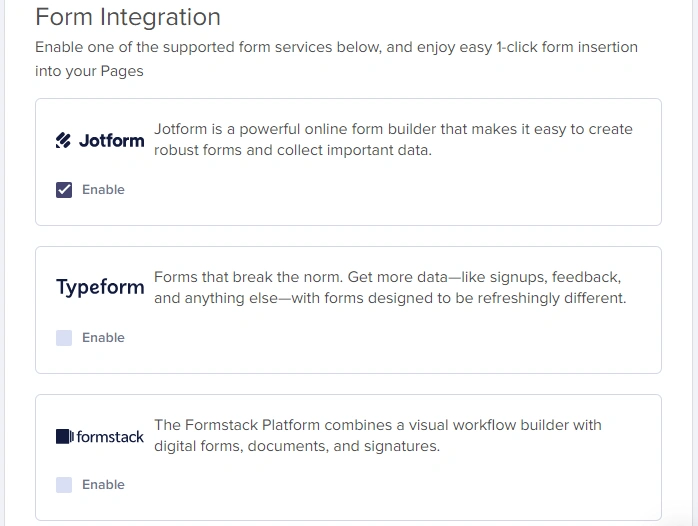The height and width of the screenshot is (526, 698).
Task: Click the Enable label under Jotform
Action: [x=103, y=190]
